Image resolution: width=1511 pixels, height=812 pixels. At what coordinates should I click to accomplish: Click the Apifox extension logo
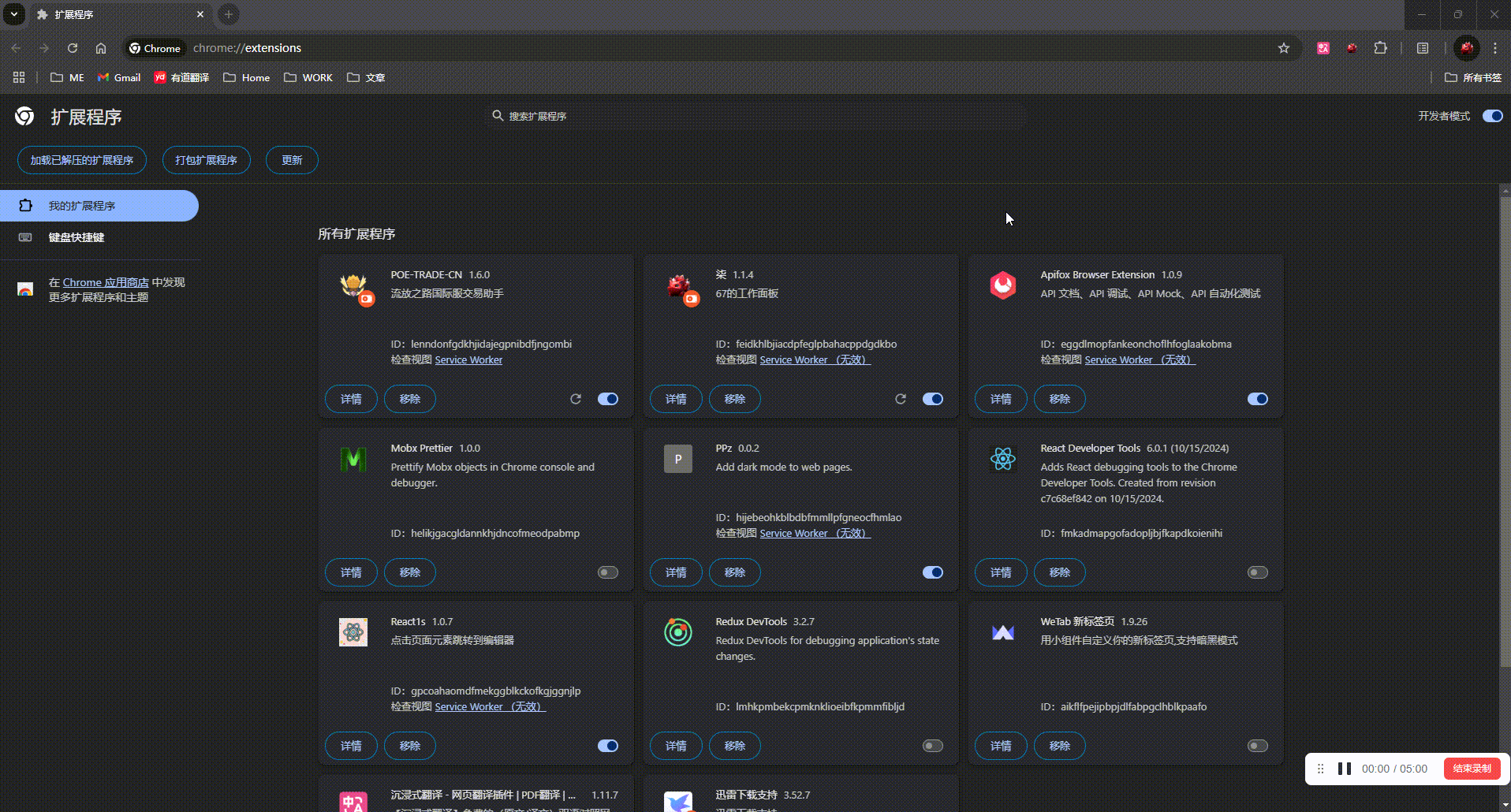(1003, 285)
